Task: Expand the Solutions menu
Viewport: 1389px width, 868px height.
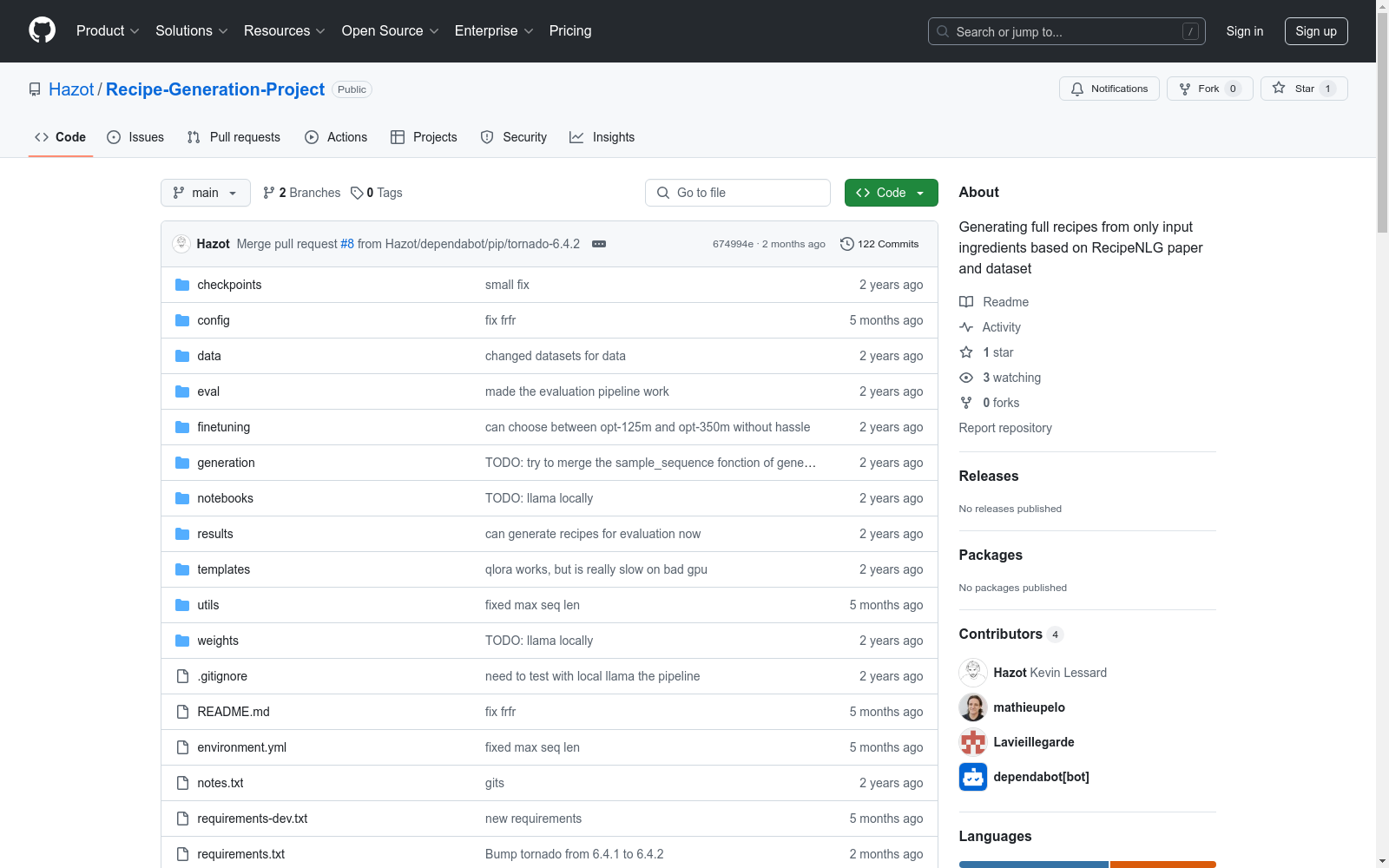Action: (x=192, y=31)
